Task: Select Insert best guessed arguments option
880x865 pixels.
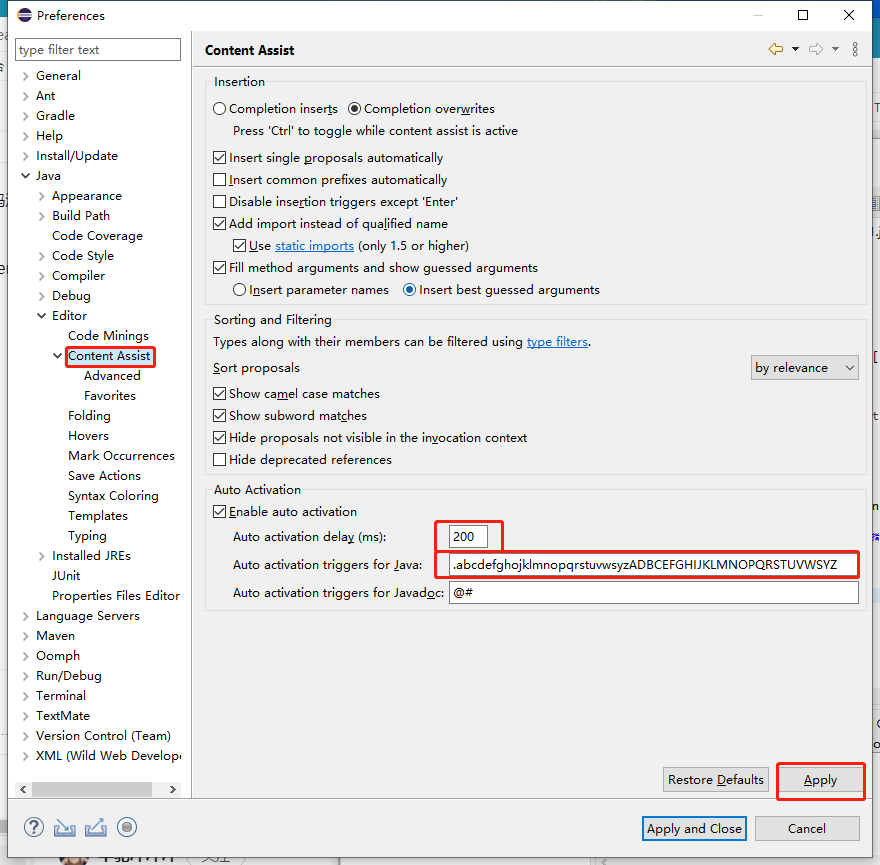Action: pos(410,290)
